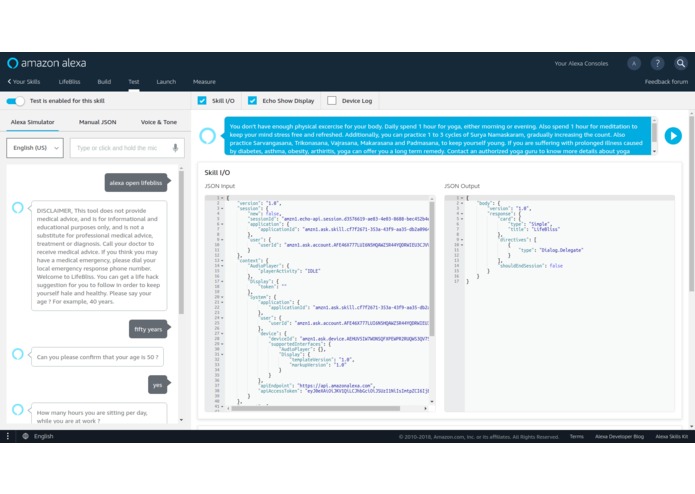Image resolution: width=695 pixels, height=494 pixels.
Task: Open the Alexa Developer Blog link
Action: point(619,436)
